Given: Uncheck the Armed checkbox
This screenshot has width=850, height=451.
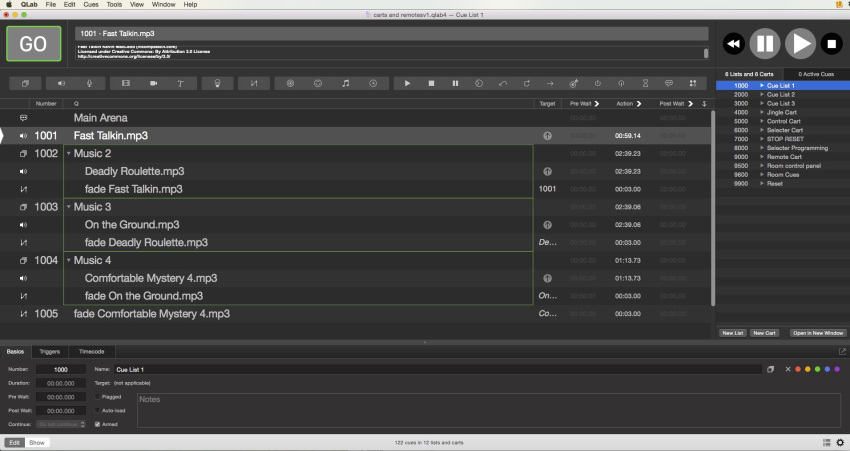Looking at the screenshot, I should [x=97, y=424].
